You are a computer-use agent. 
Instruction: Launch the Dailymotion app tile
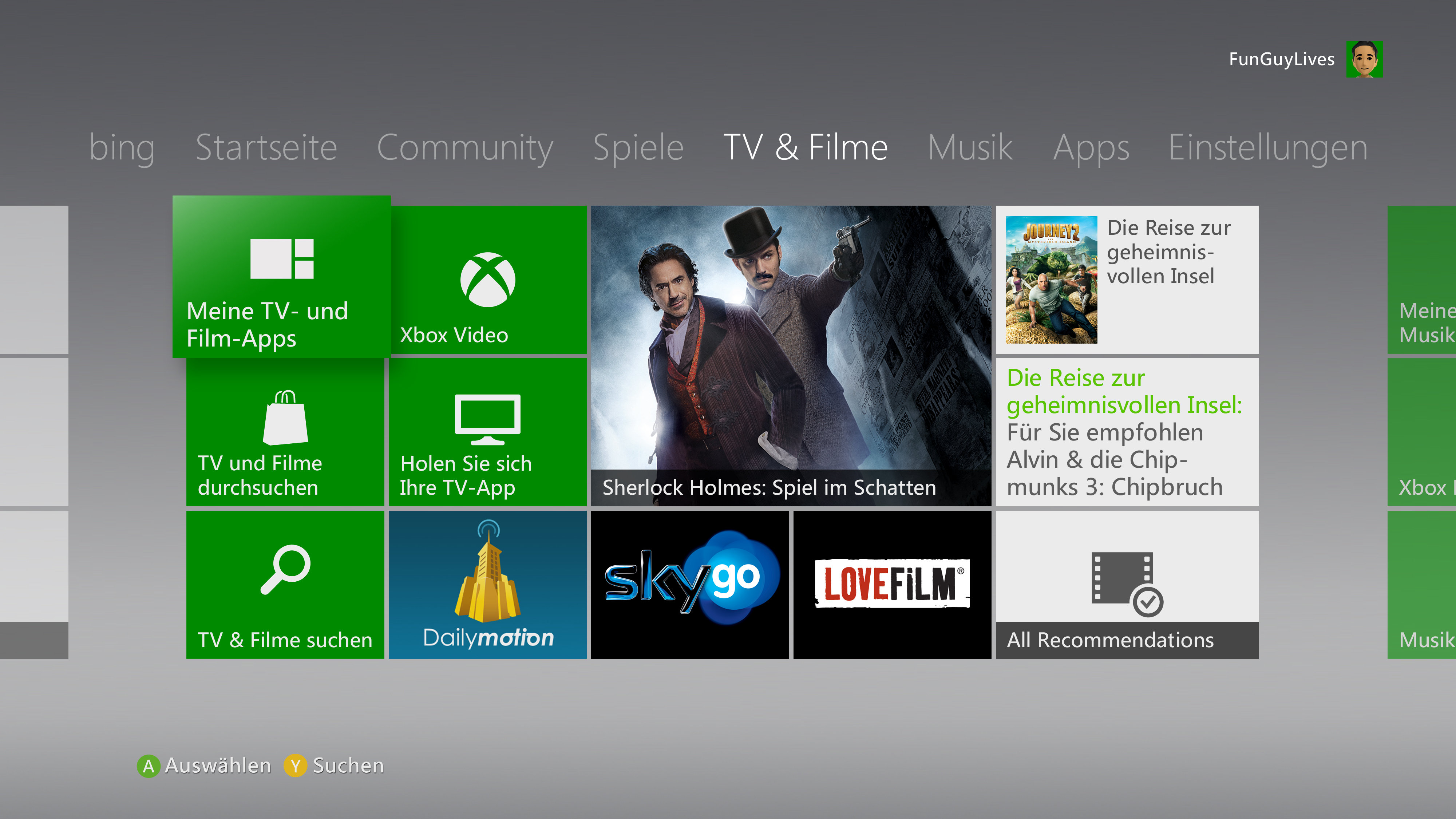pyautogui.click(x=487, y=585)
